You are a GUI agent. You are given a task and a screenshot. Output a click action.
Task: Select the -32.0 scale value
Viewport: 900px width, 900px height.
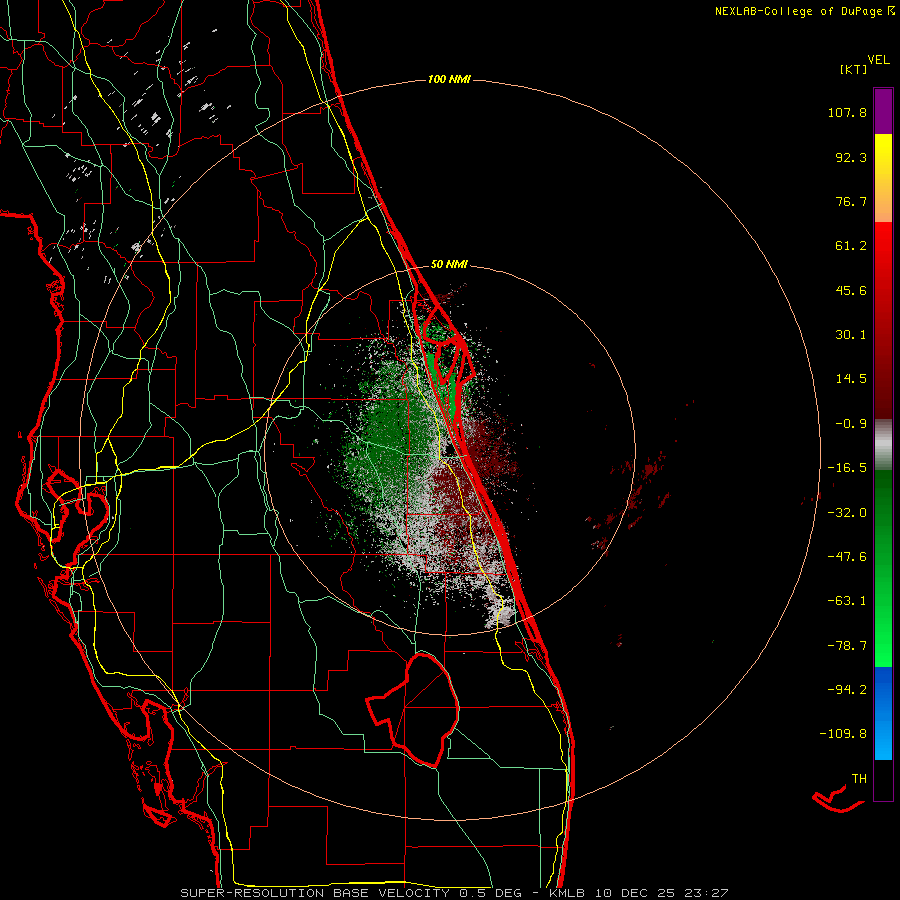pos(847,513)
